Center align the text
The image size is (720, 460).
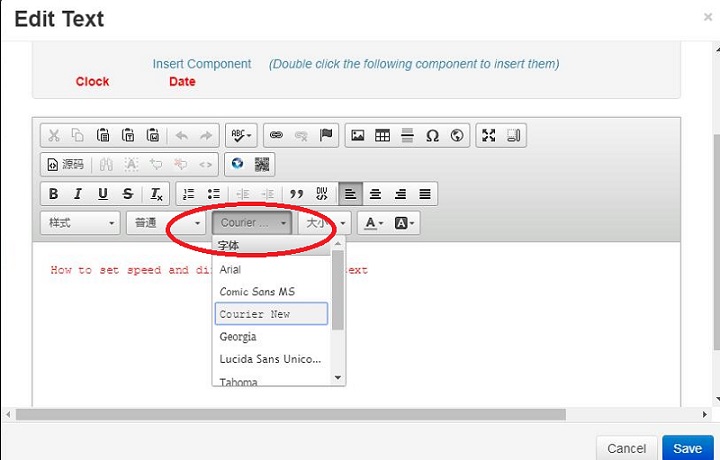[x=376, y=194]
